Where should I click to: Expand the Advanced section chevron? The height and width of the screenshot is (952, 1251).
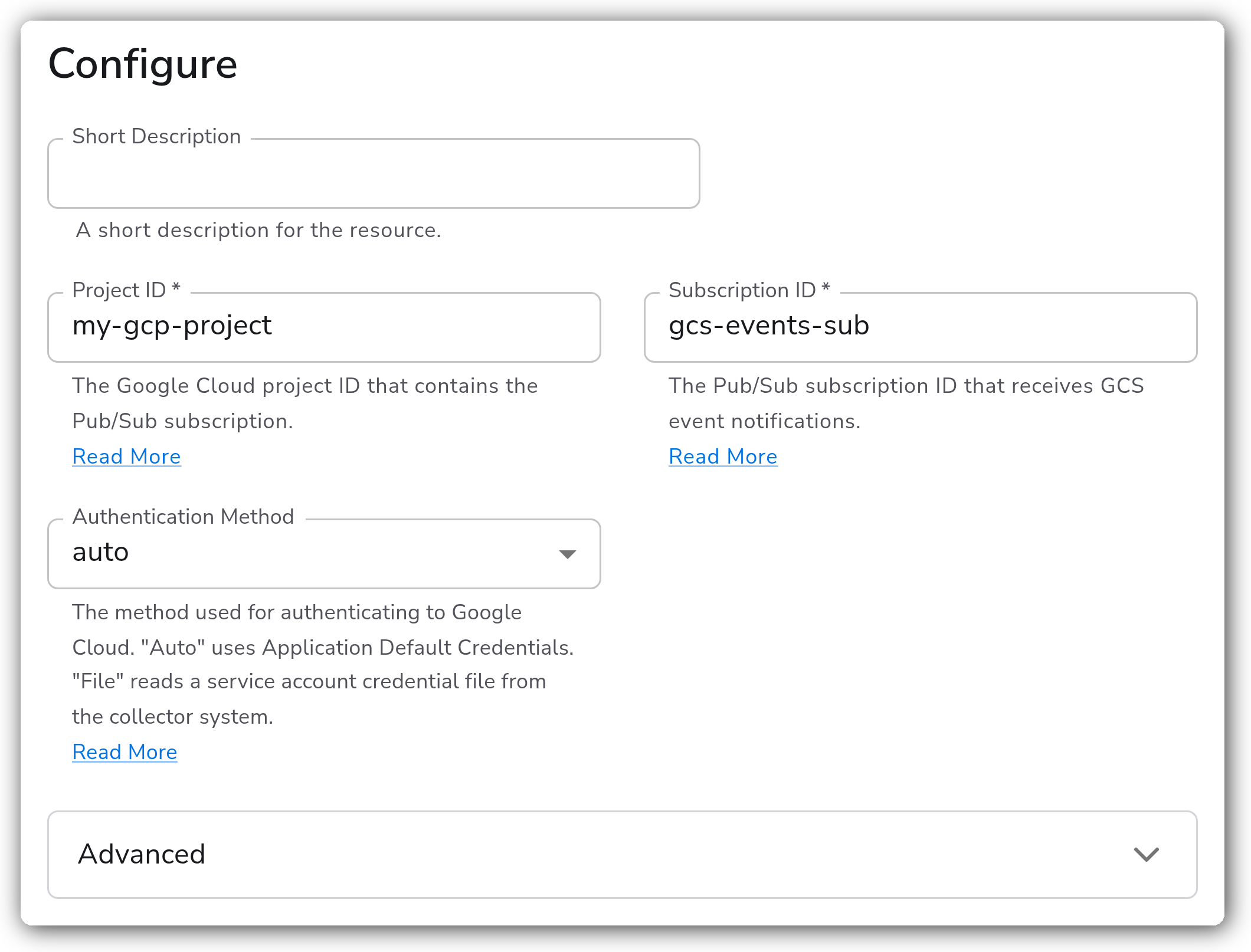(x=1146, y=854)
